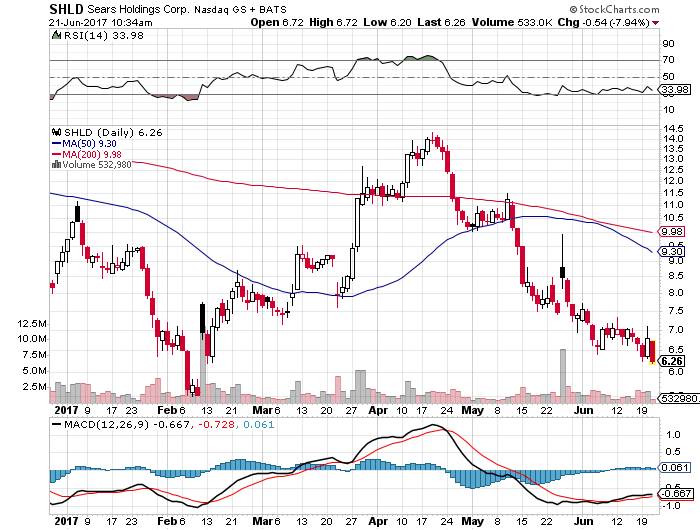This screenshot has width=700, height=530.
Task: Click Feb on the price chart date axis
Action: point(167,410)
